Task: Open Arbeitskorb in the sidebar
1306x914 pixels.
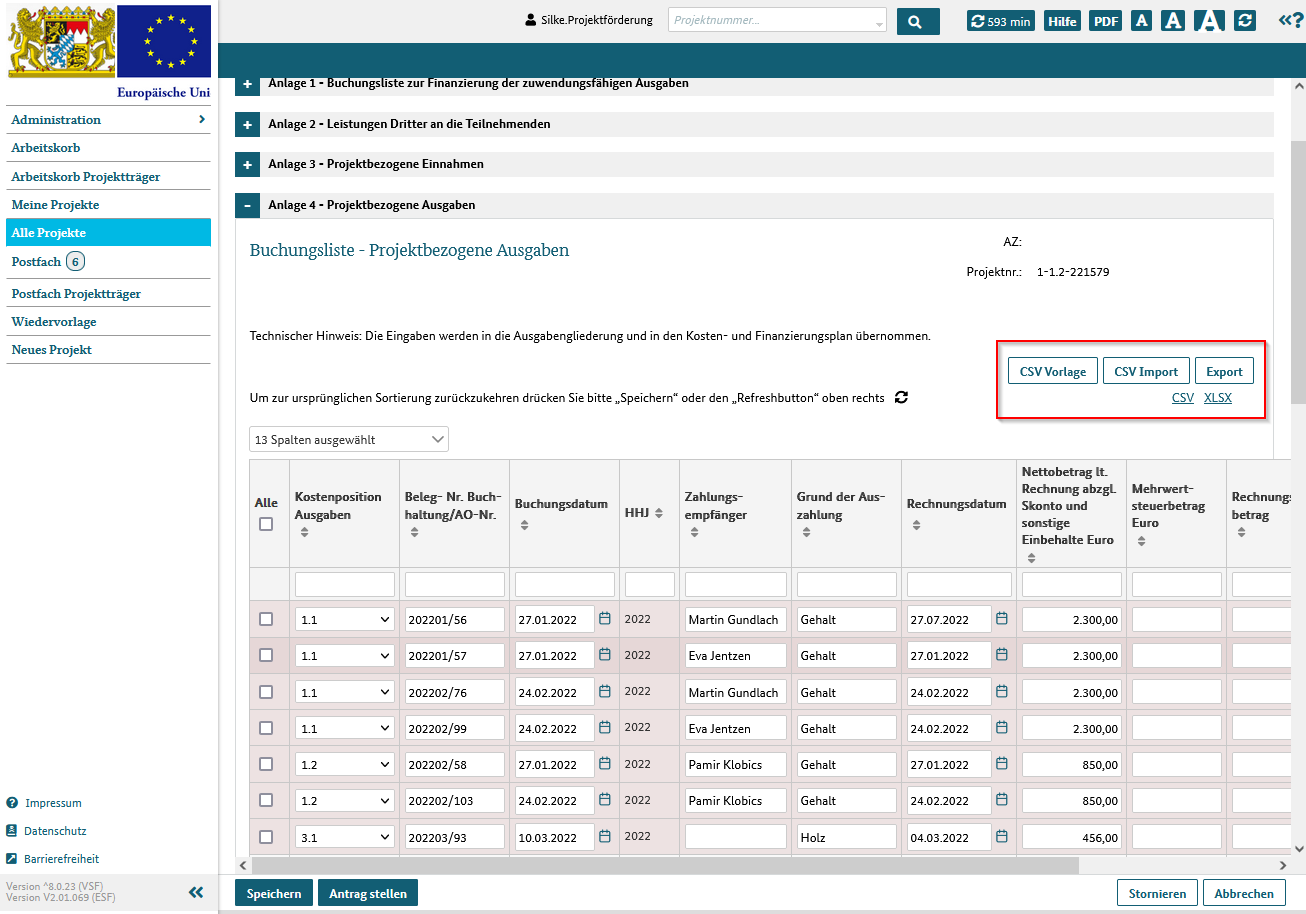Action: 108,147
